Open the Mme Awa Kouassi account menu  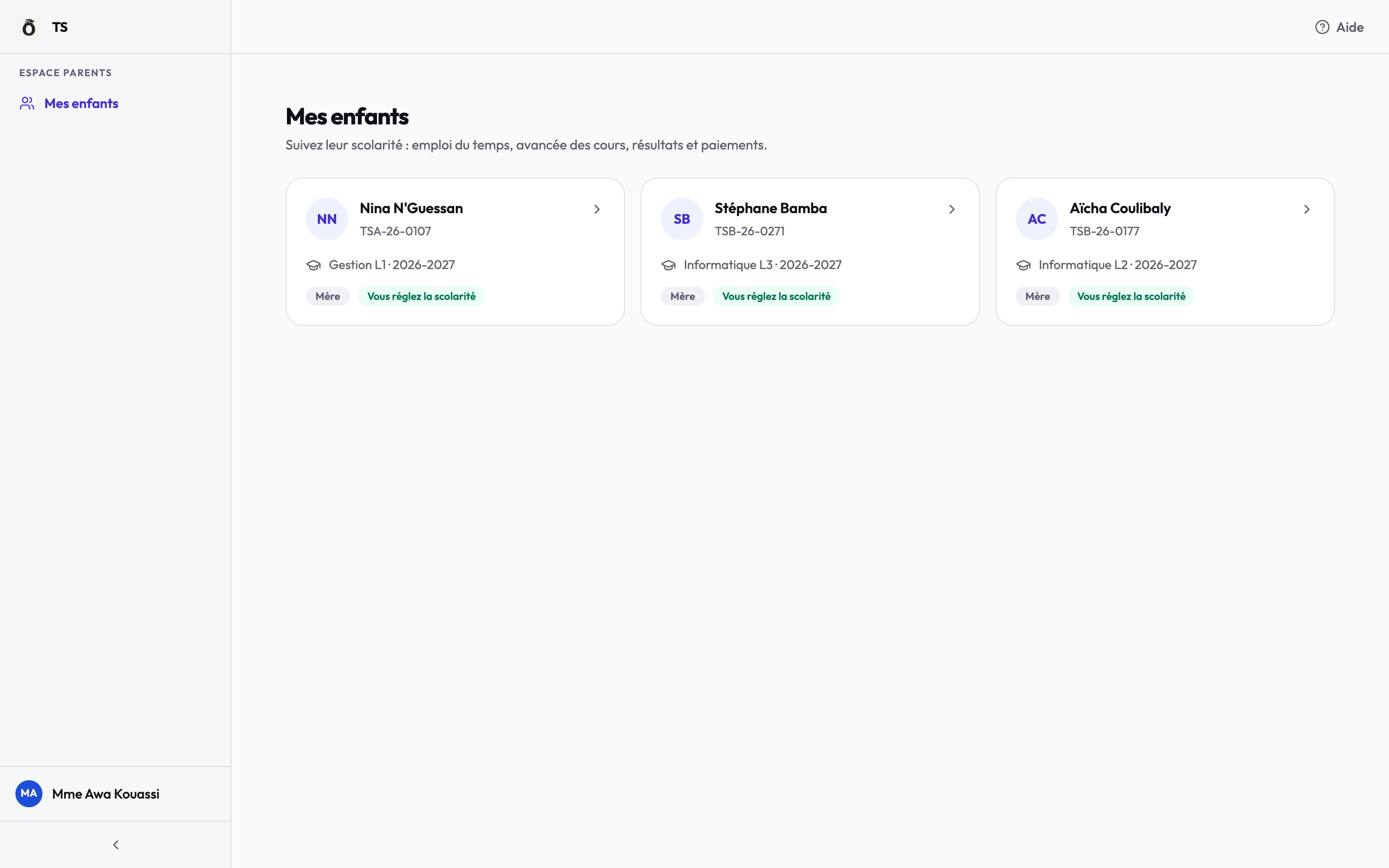click(x=115, y=793)
